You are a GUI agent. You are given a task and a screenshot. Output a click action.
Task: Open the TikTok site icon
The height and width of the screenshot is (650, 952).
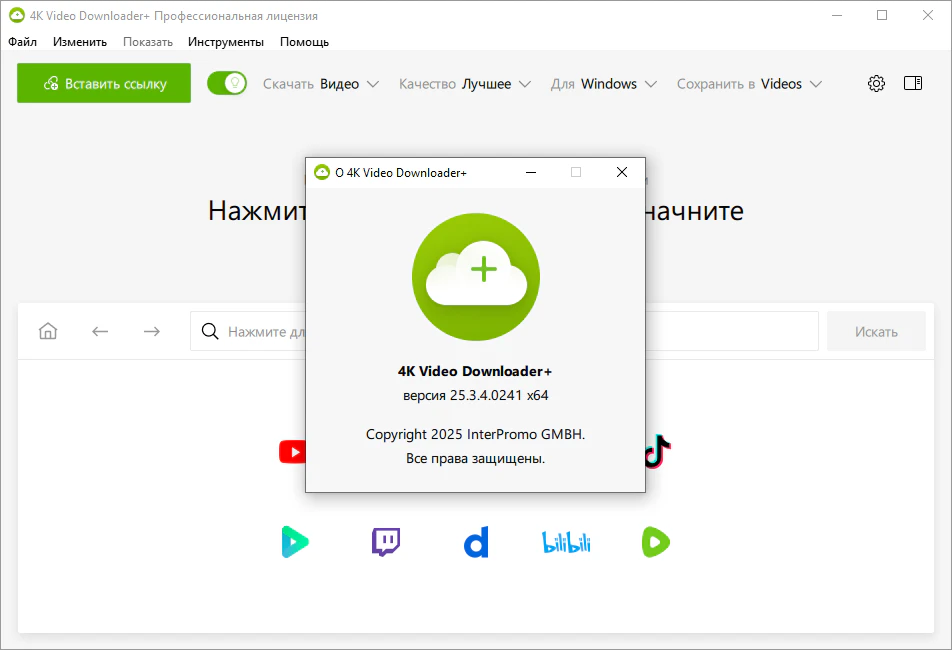[x=658, y=452]
